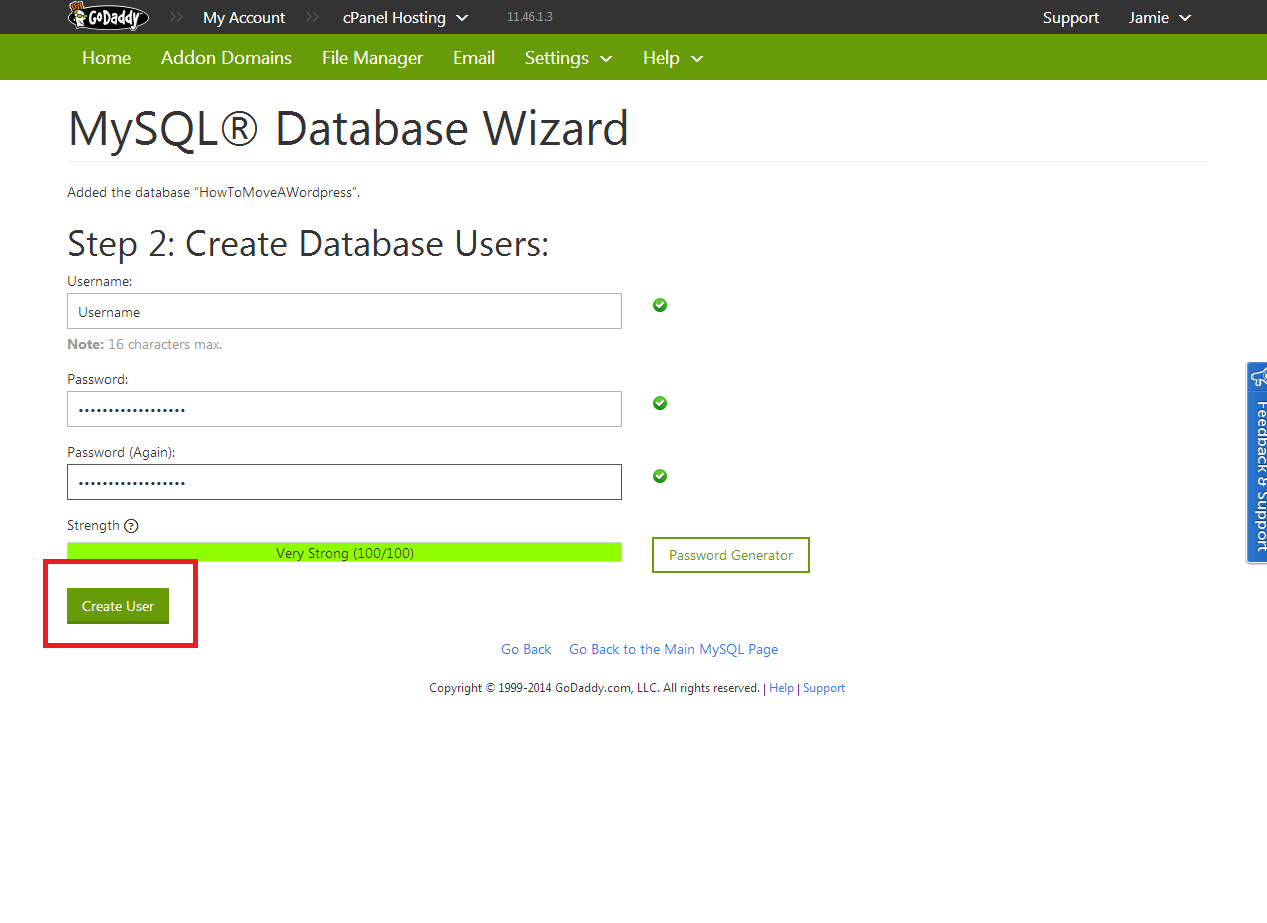
Task: Click the green checkmark beside Username field
Action: coord(660,305)
